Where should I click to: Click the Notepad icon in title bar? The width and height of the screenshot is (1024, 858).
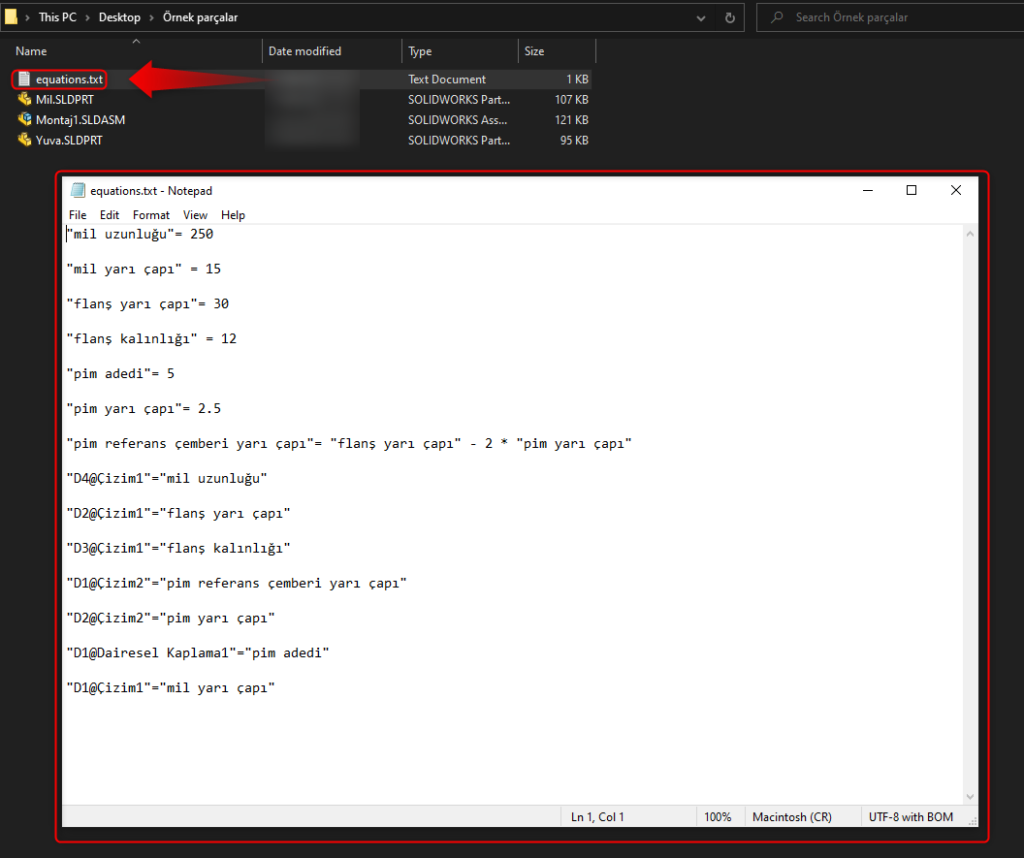78,190
